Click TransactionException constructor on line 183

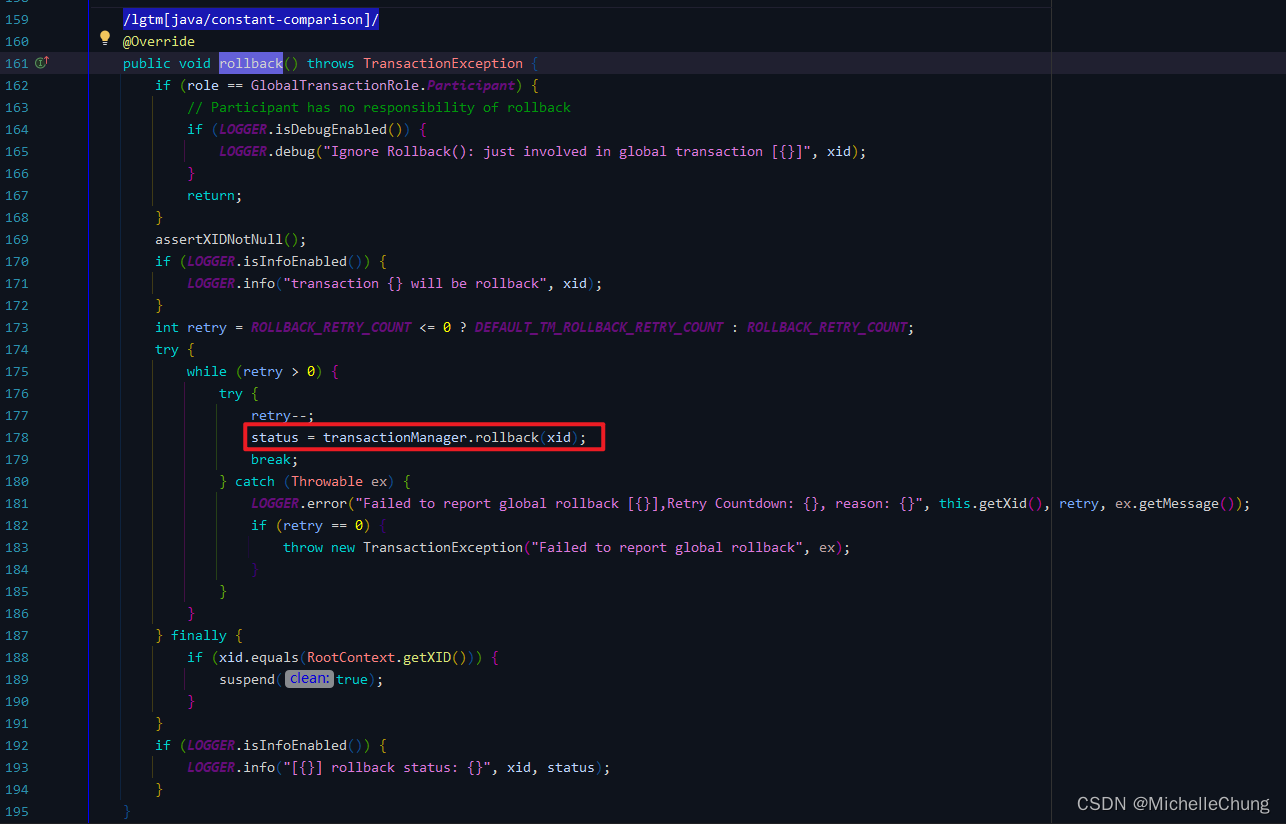[443, 547]
